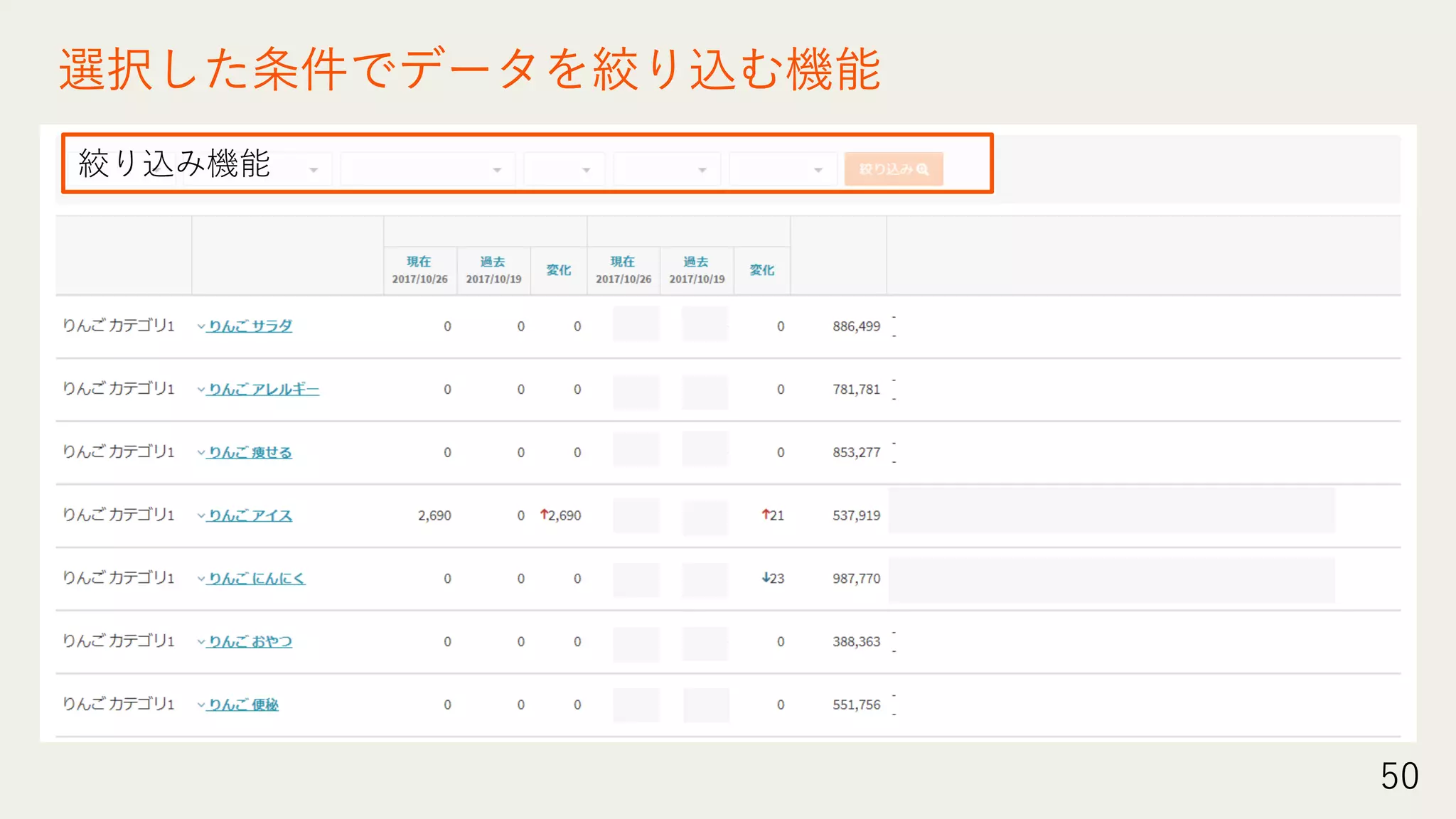The image size is (1456, 819).
Task: Select the value 388,363
Action: [857, 642]
